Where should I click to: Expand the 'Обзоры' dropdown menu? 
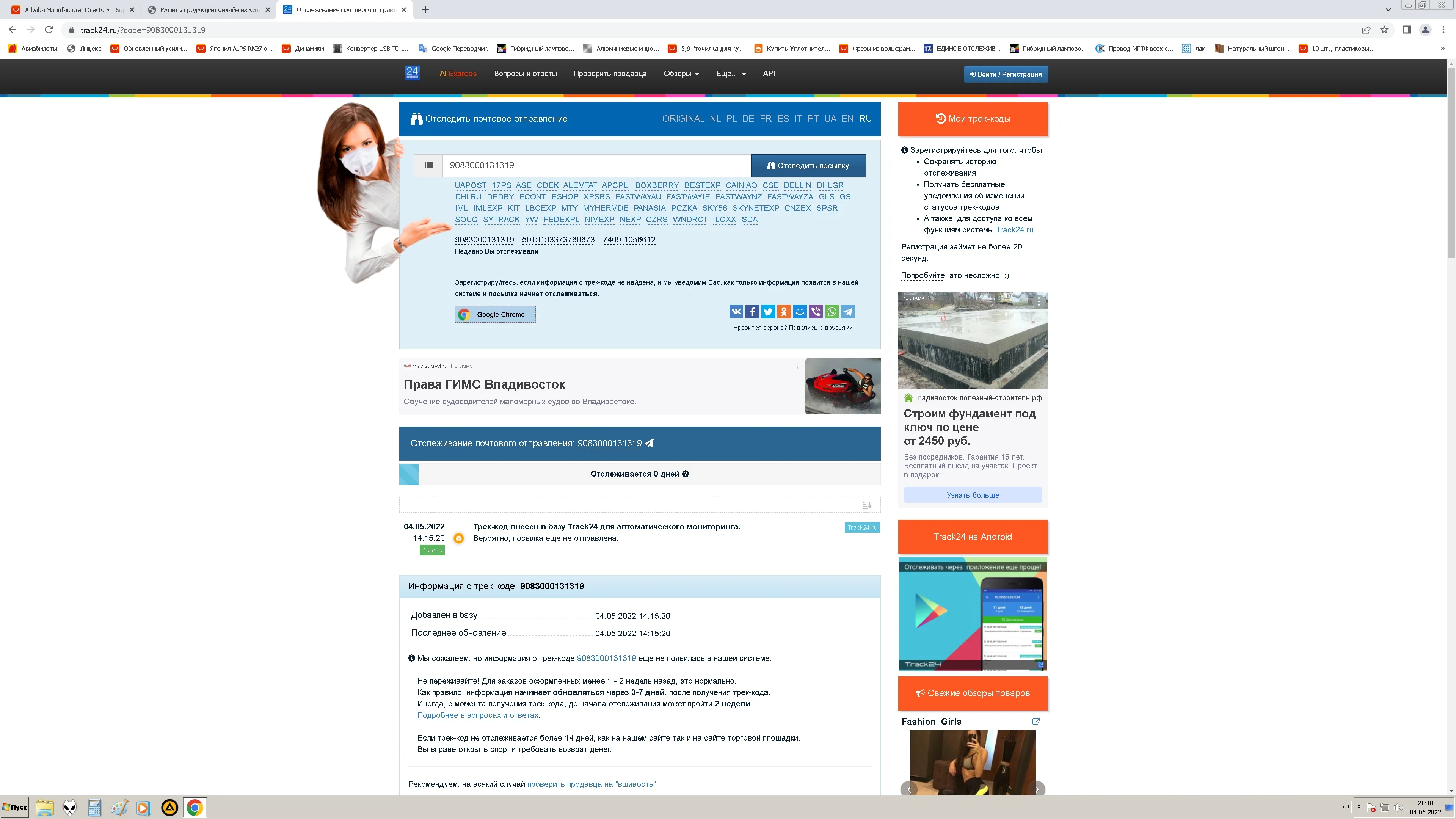point(681,74)
